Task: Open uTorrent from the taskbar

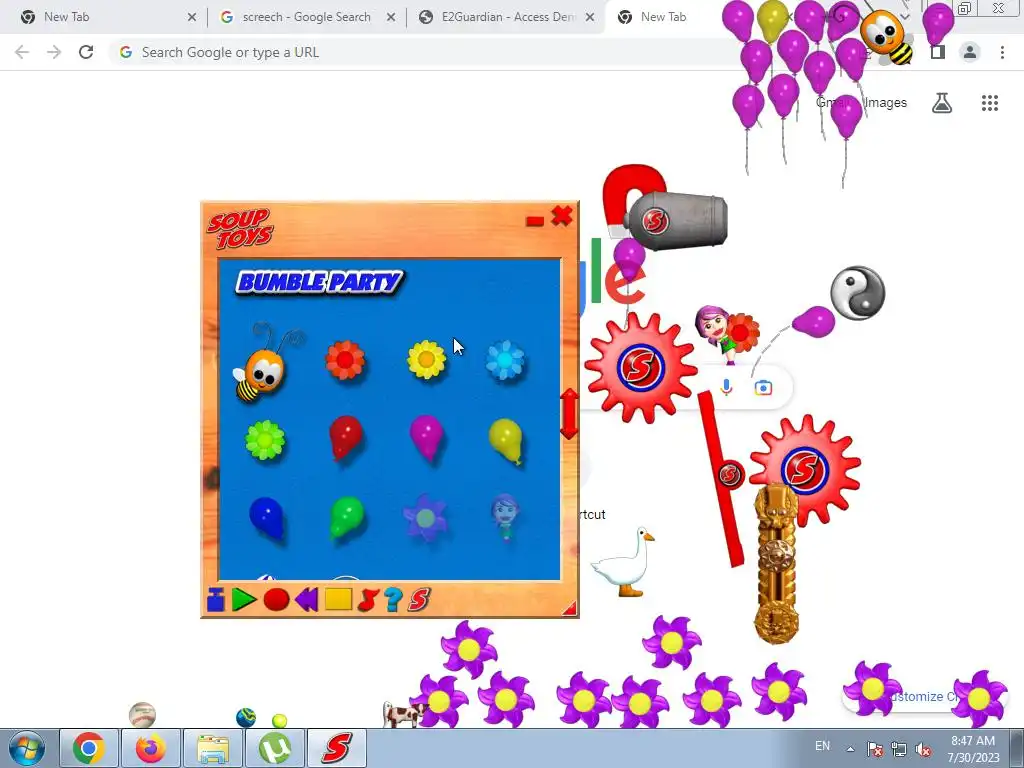Action: 275,748
